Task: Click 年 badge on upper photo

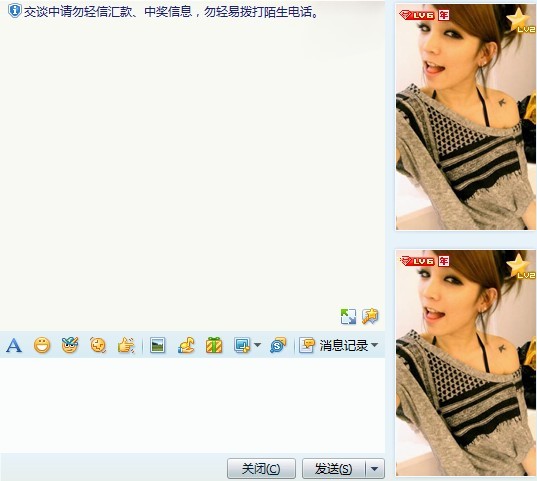Action: [x=444, y=15]
